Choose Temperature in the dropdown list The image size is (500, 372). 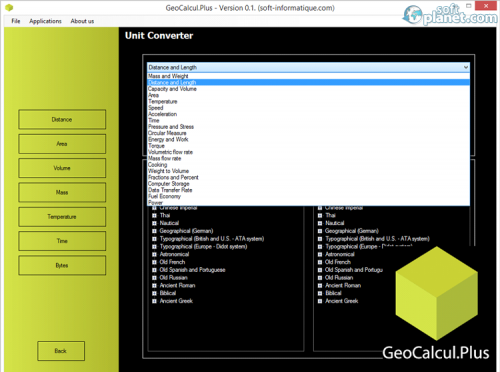point(308,101)
